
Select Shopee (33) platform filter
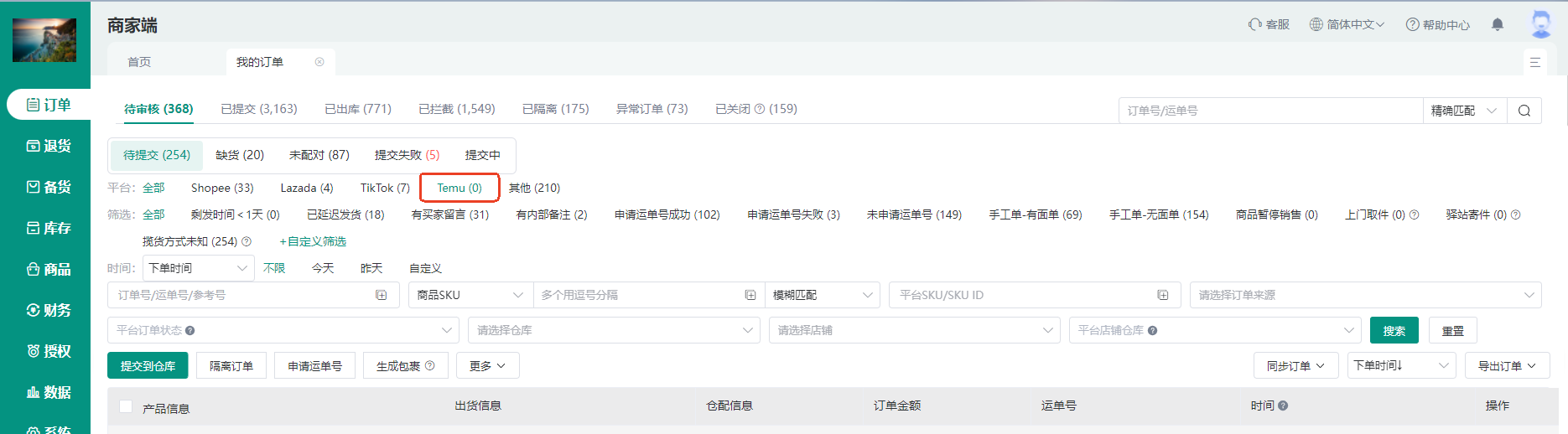click(222, 188)
